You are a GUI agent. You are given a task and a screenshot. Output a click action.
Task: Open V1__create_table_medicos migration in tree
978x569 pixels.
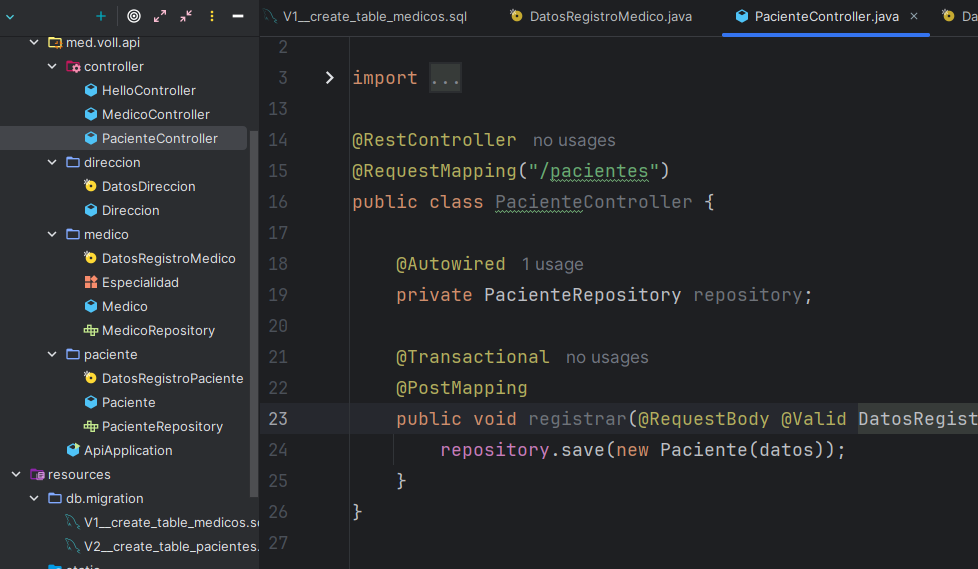pyautogui.click(x=171, y=522)
